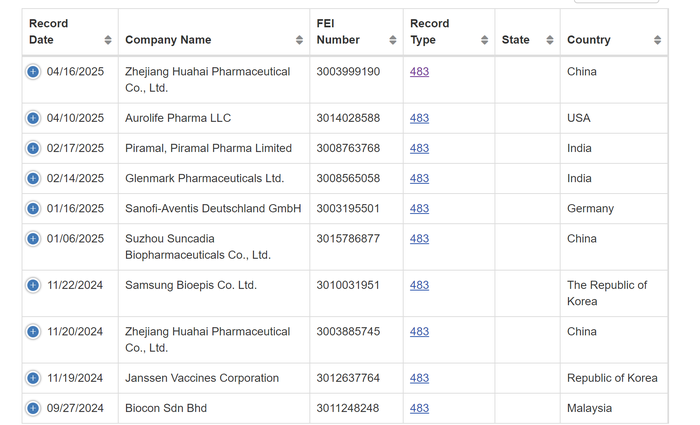The height and width of the screenshot is (425, 700).
Task: Sort table by Company Name column
Action: [x=299, y=40]
